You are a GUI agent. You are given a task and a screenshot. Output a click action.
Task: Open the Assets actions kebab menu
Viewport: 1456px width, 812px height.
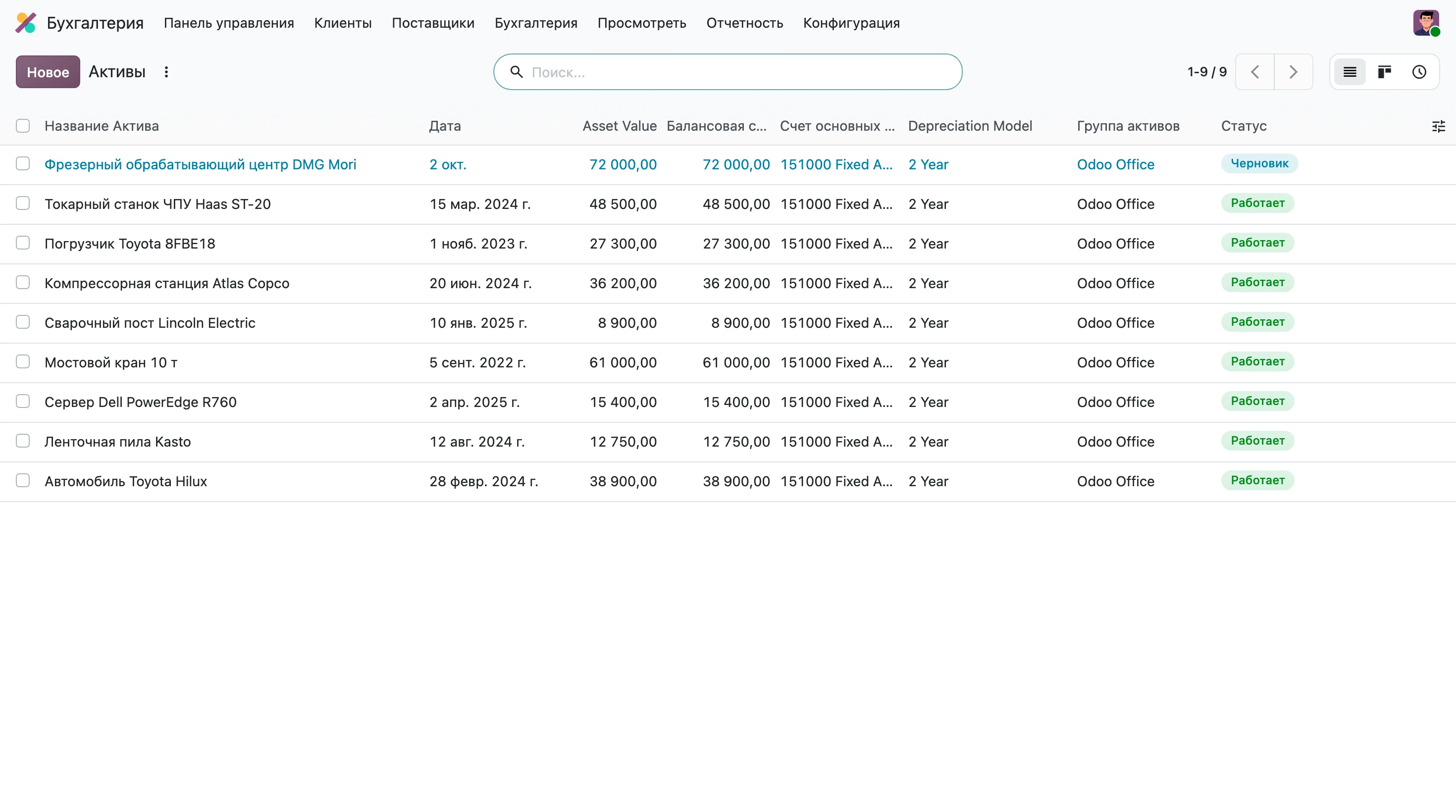pyautogui.click(x=166, y=72)
